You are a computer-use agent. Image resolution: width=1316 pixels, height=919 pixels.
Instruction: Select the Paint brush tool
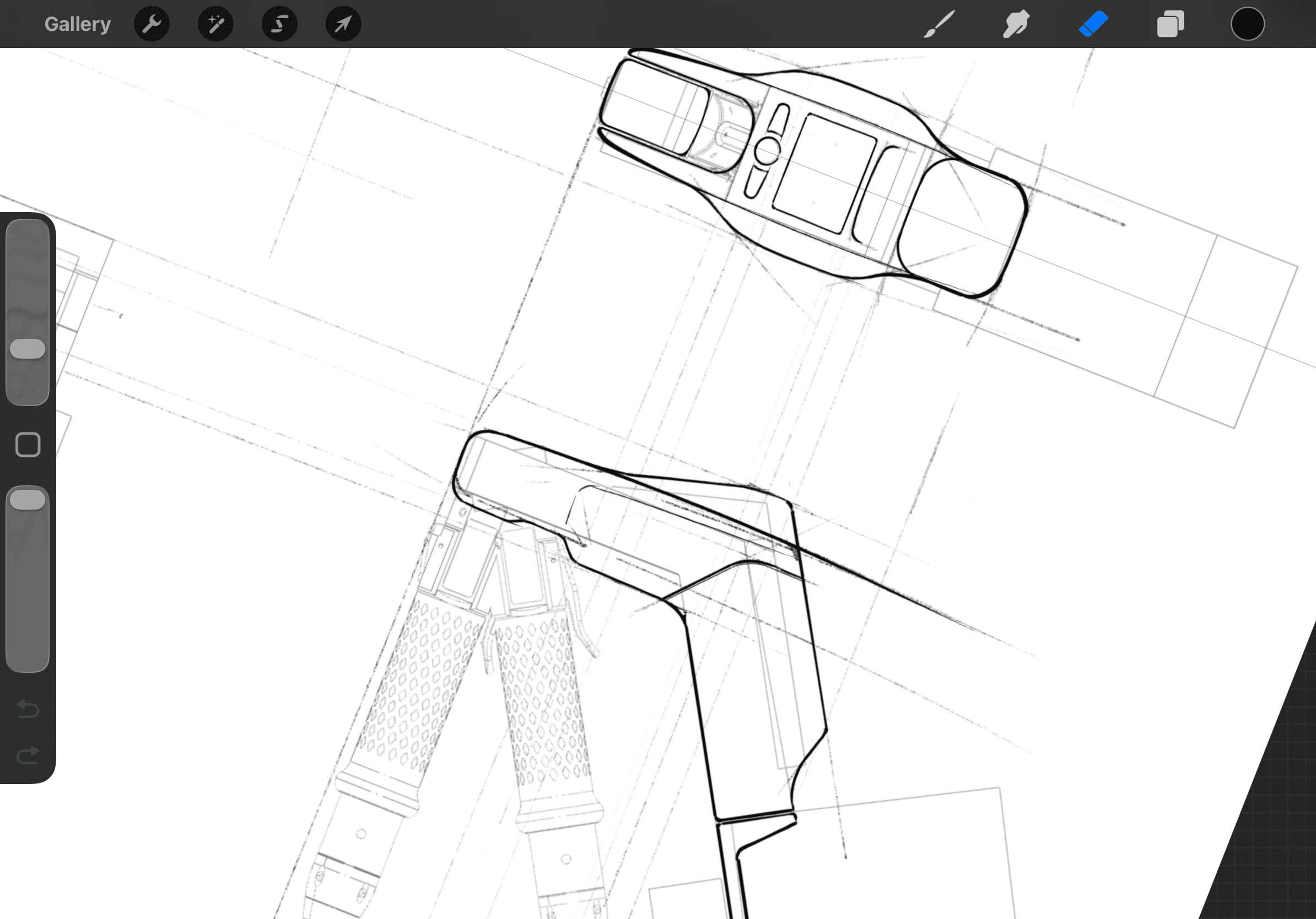click(x=940, y=24)
